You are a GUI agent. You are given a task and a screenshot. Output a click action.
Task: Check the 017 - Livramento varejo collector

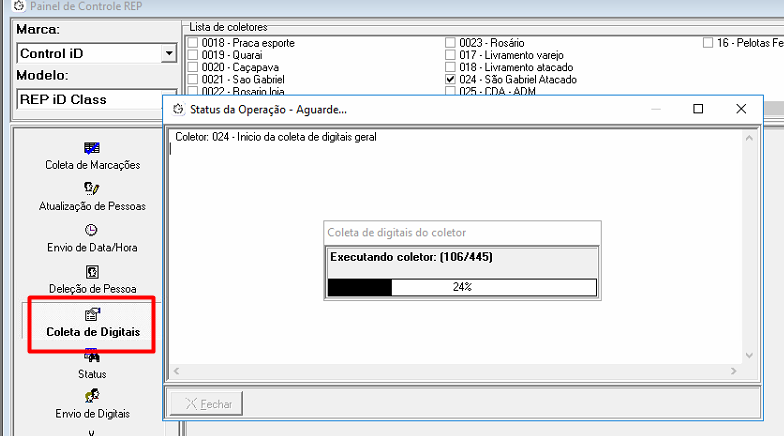pos(451,55)
